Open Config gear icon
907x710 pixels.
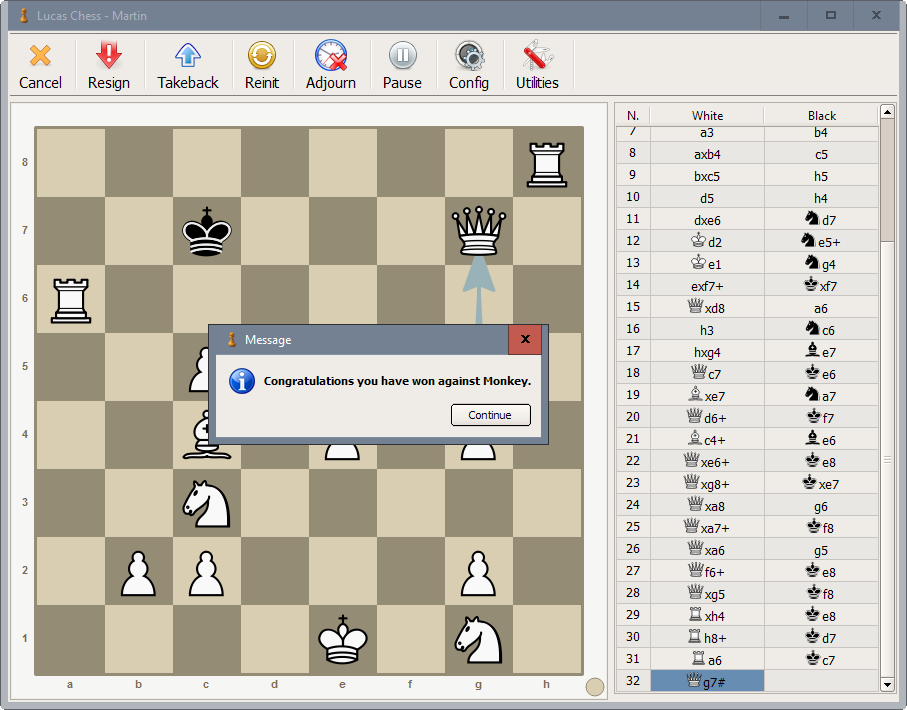click(x=469, y=56)
